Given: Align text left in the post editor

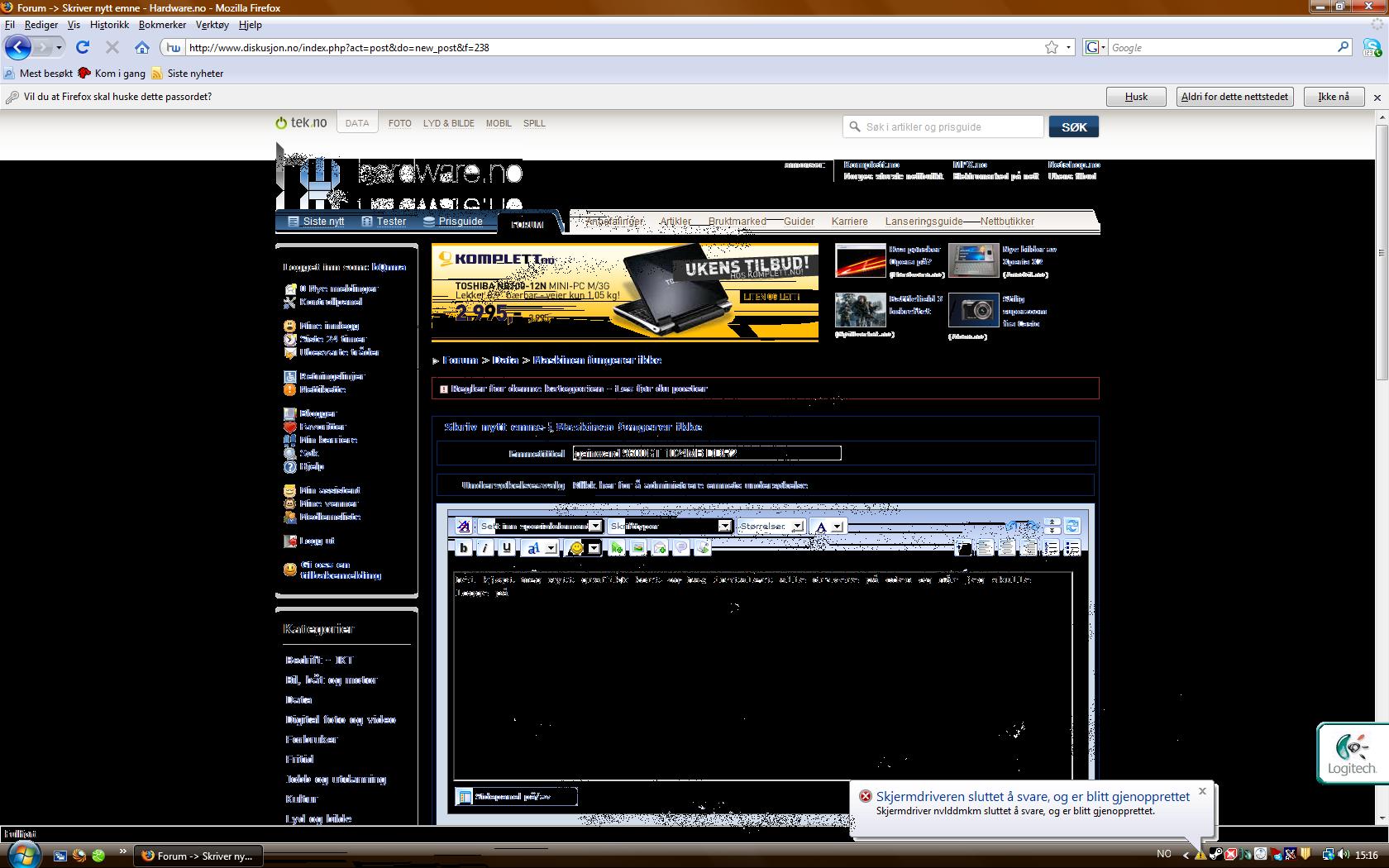Looking at the screenshot, I should pos(986,548).
